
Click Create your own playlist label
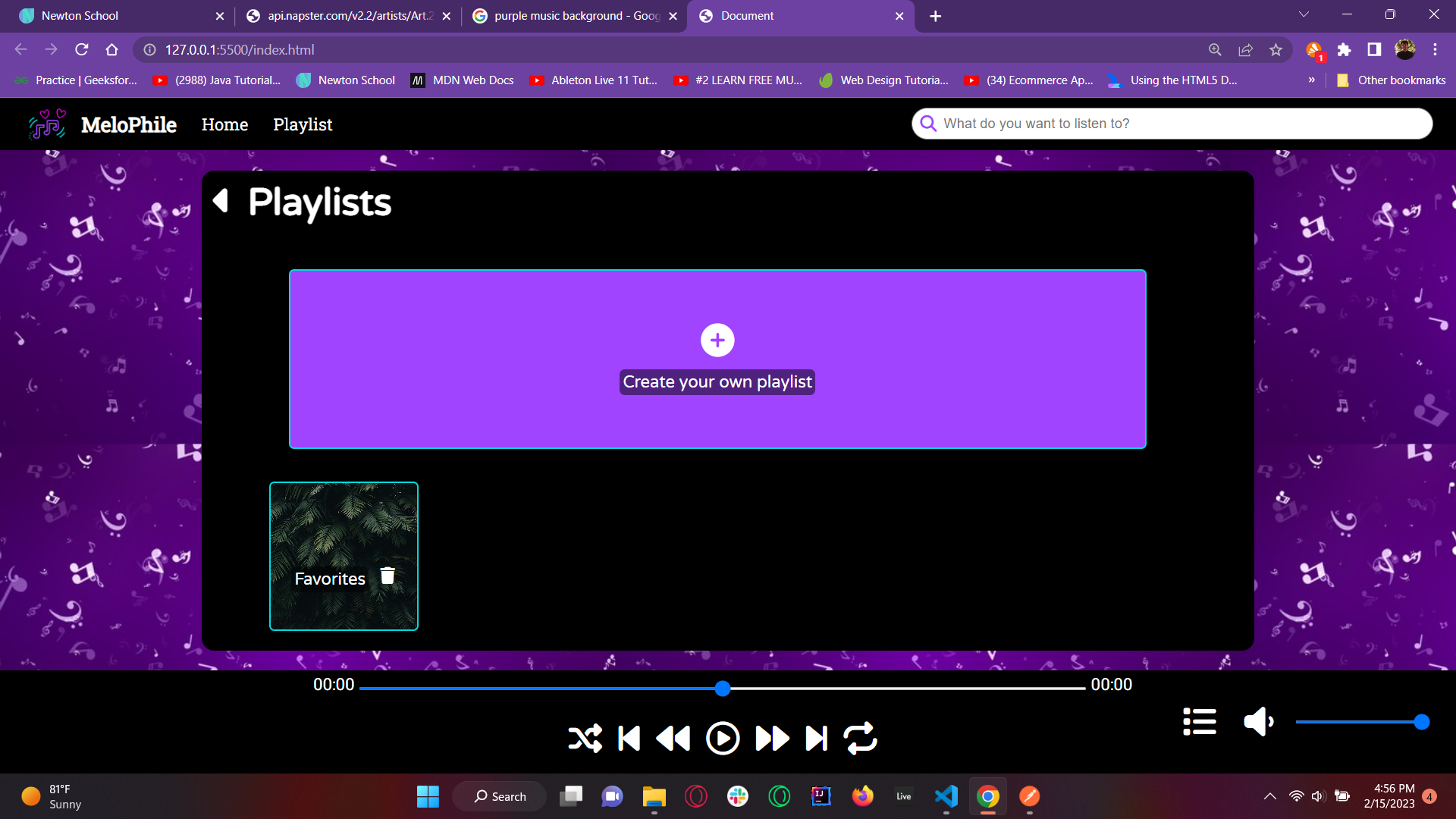click(x=717, y=381)
